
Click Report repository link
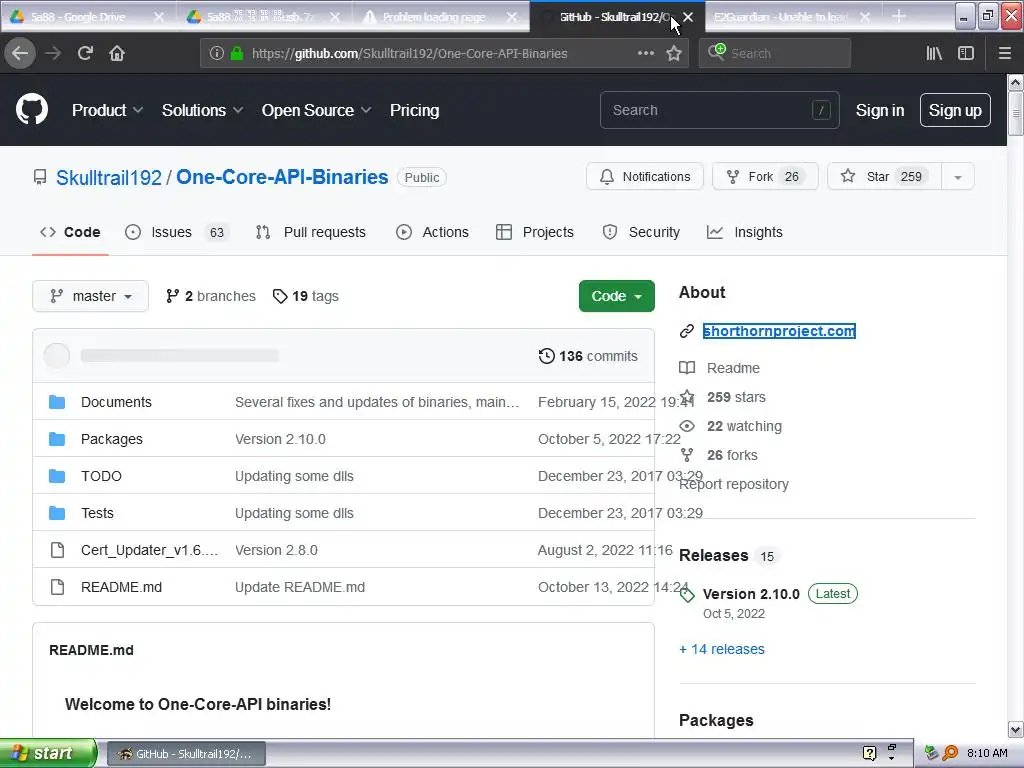coord(734,485)
